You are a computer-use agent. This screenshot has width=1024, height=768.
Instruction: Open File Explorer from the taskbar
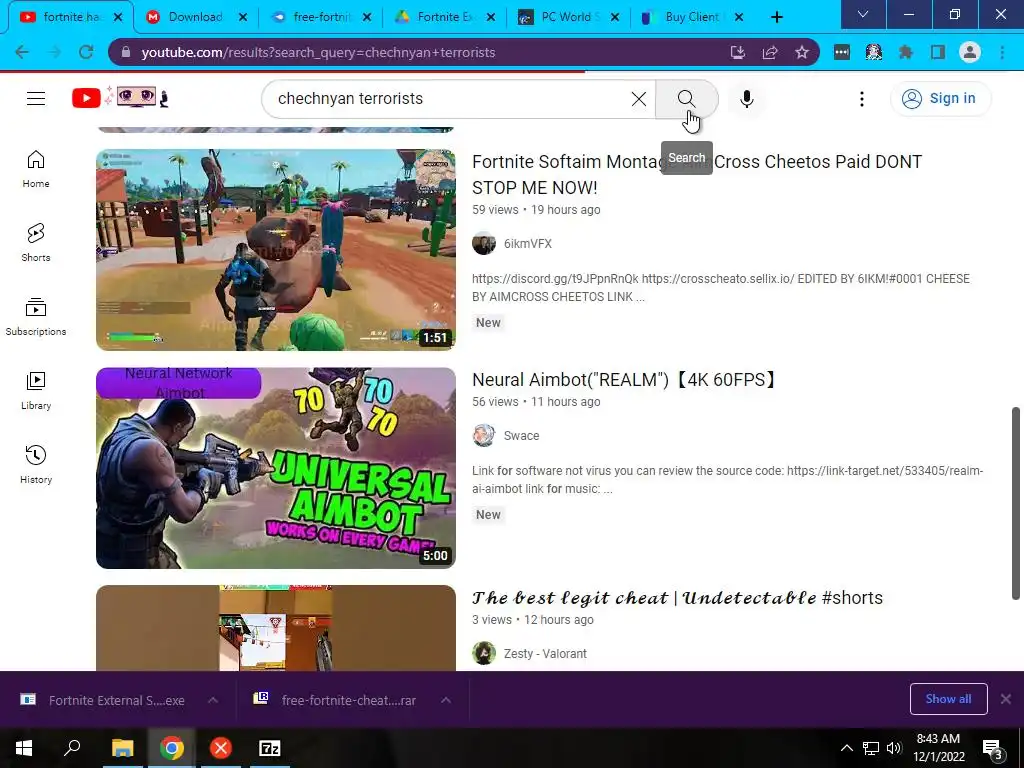click(x=122, y=748)
